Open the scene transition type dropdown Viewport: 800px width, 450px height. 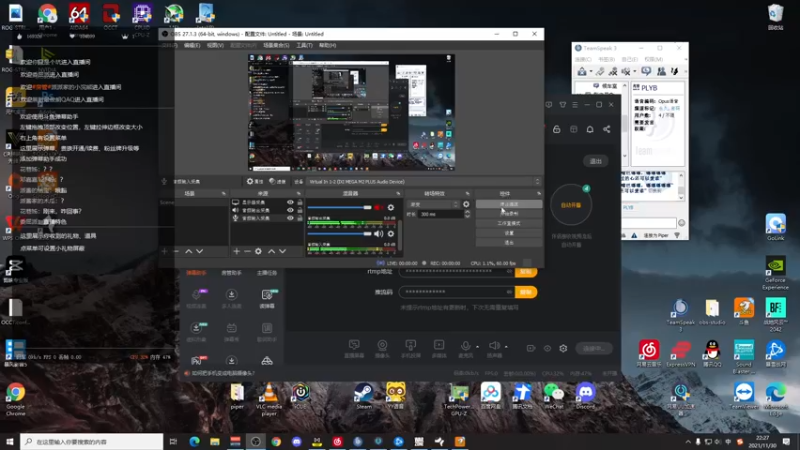click(434, 204)
